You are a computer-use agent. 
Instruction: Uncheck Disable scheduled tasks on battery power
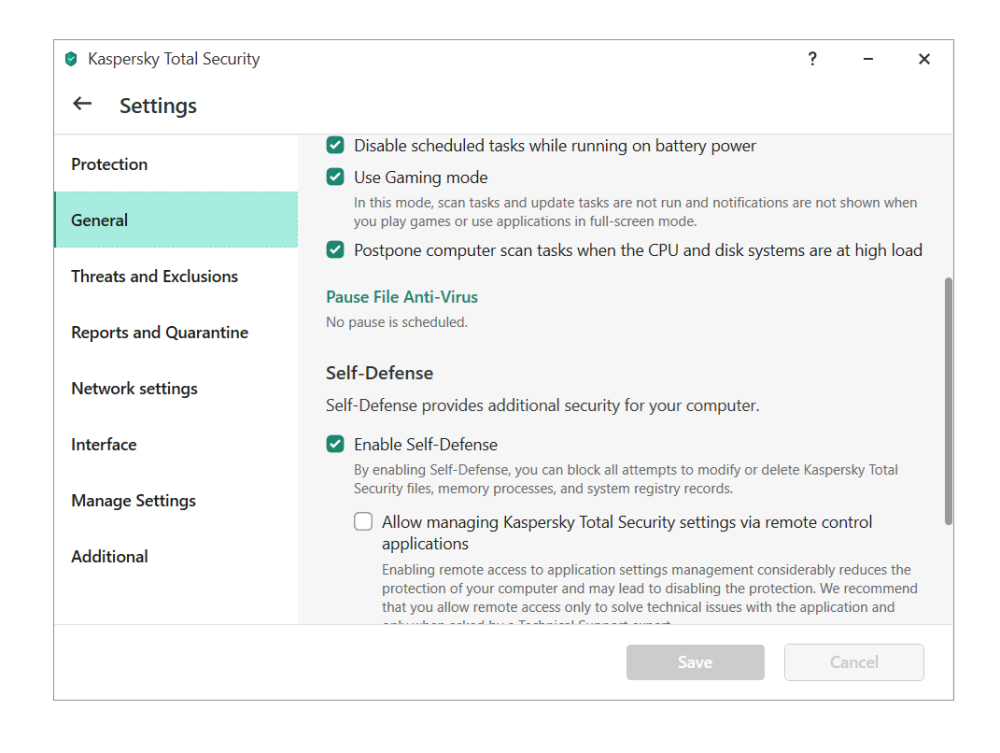click(336, 146)
